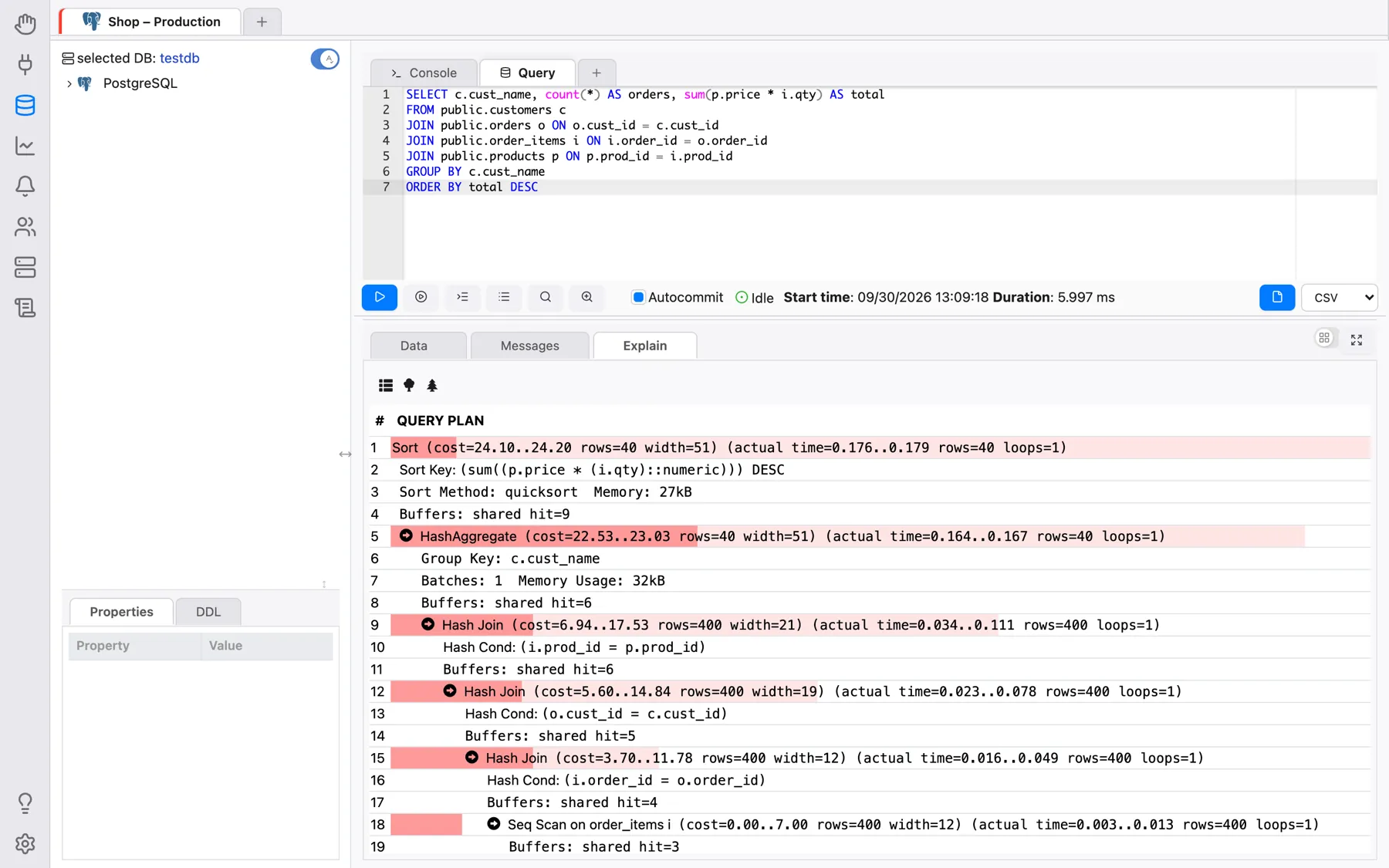Toggle the Autocommit checkbox
Screen dimensions: 1389x868
pyautogui.click(x=638, y=297)
